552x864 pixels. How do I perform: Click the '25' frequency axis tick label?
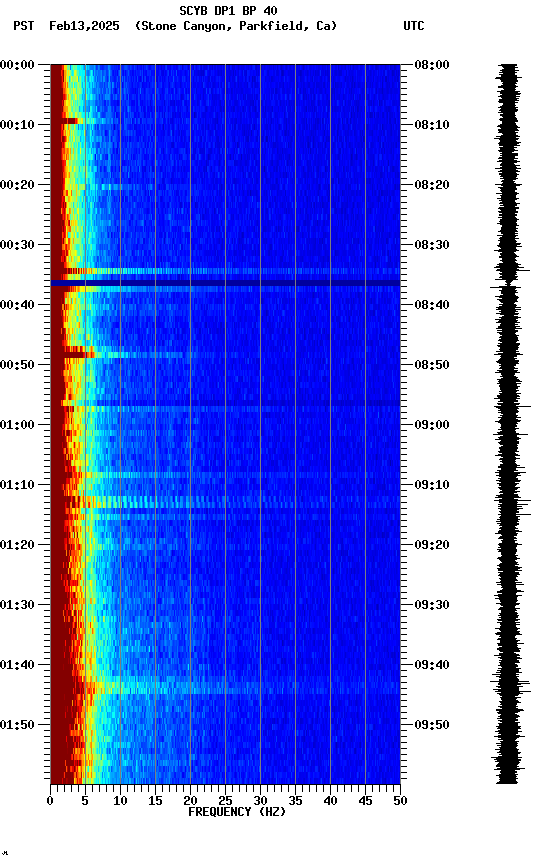click(225, 801)
